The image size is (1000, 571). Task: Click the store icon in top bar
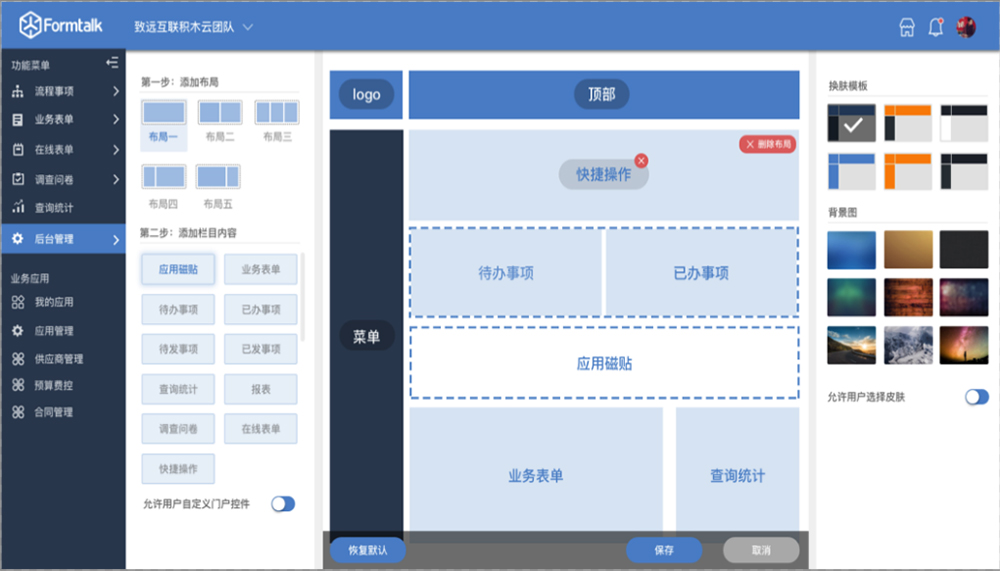point(907,28)
